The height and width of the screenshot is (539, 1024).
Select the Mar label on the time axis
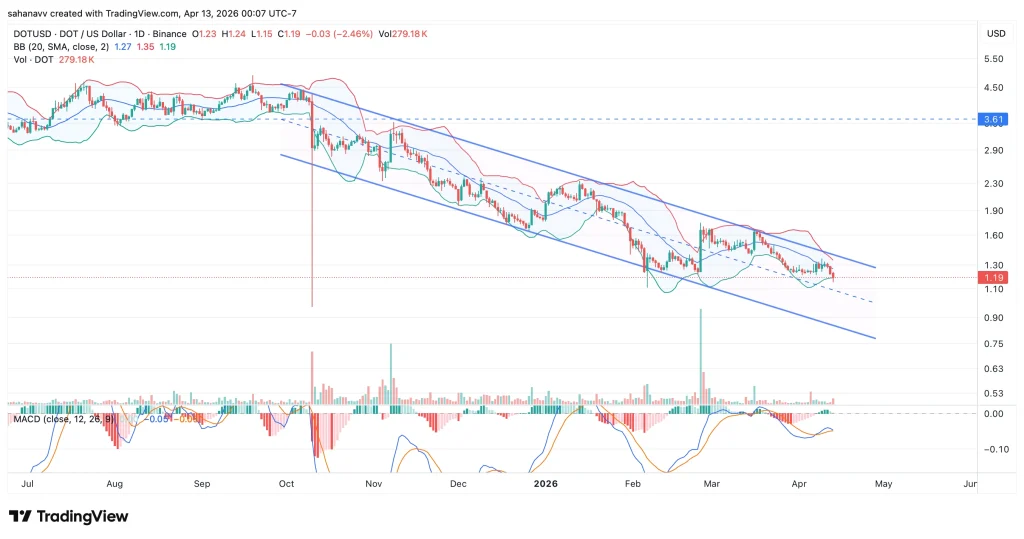click(711, 483)
